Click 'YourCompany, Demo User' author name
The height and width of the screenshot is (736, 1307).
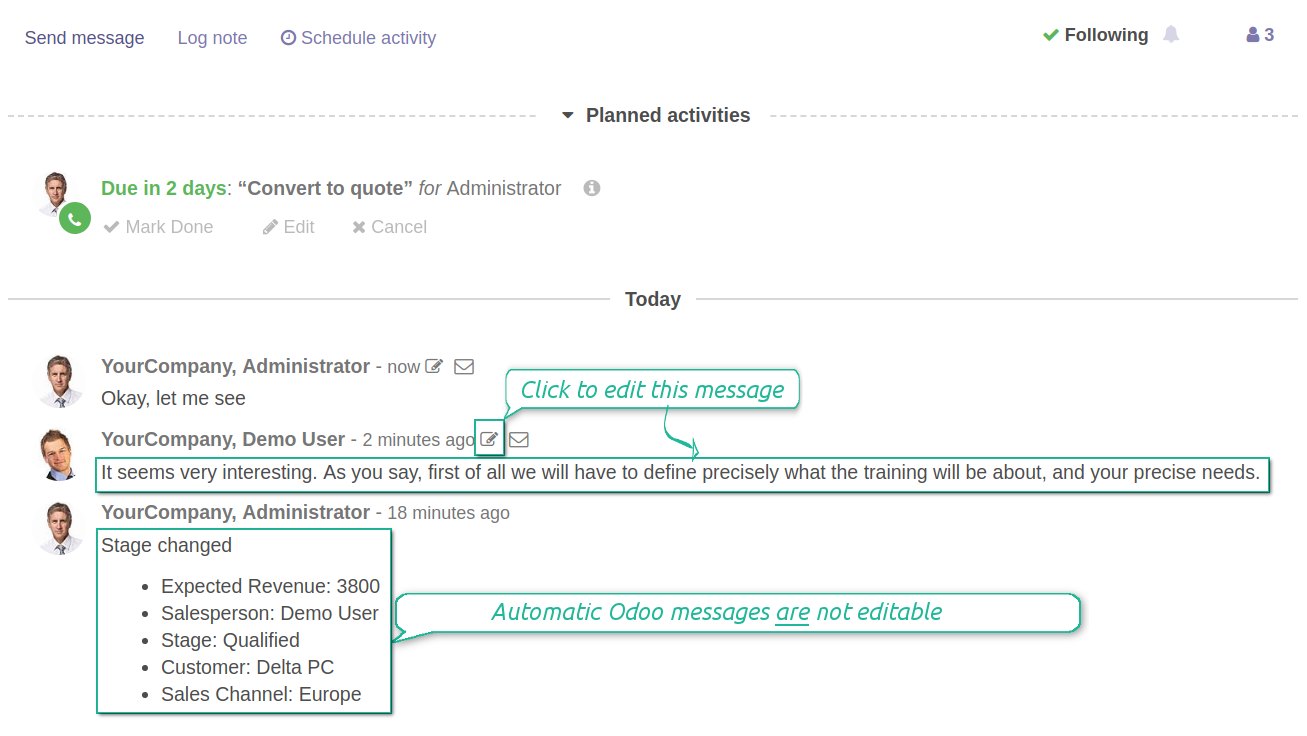click(x=223, y=439)
